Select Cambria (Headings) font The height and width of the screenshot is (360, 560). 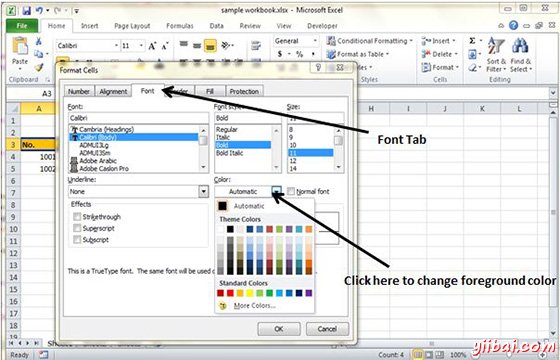106,129
